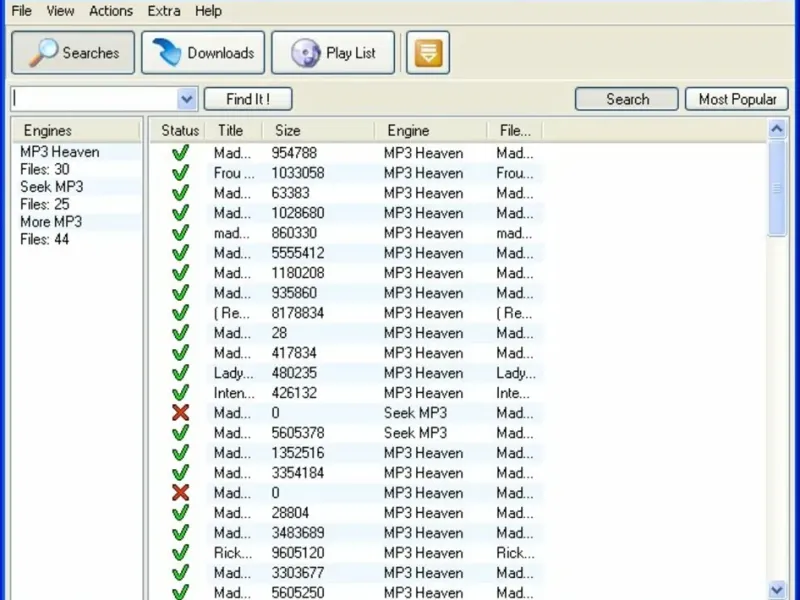
Task: Open the Downloads view
Action: coord(203,53)
